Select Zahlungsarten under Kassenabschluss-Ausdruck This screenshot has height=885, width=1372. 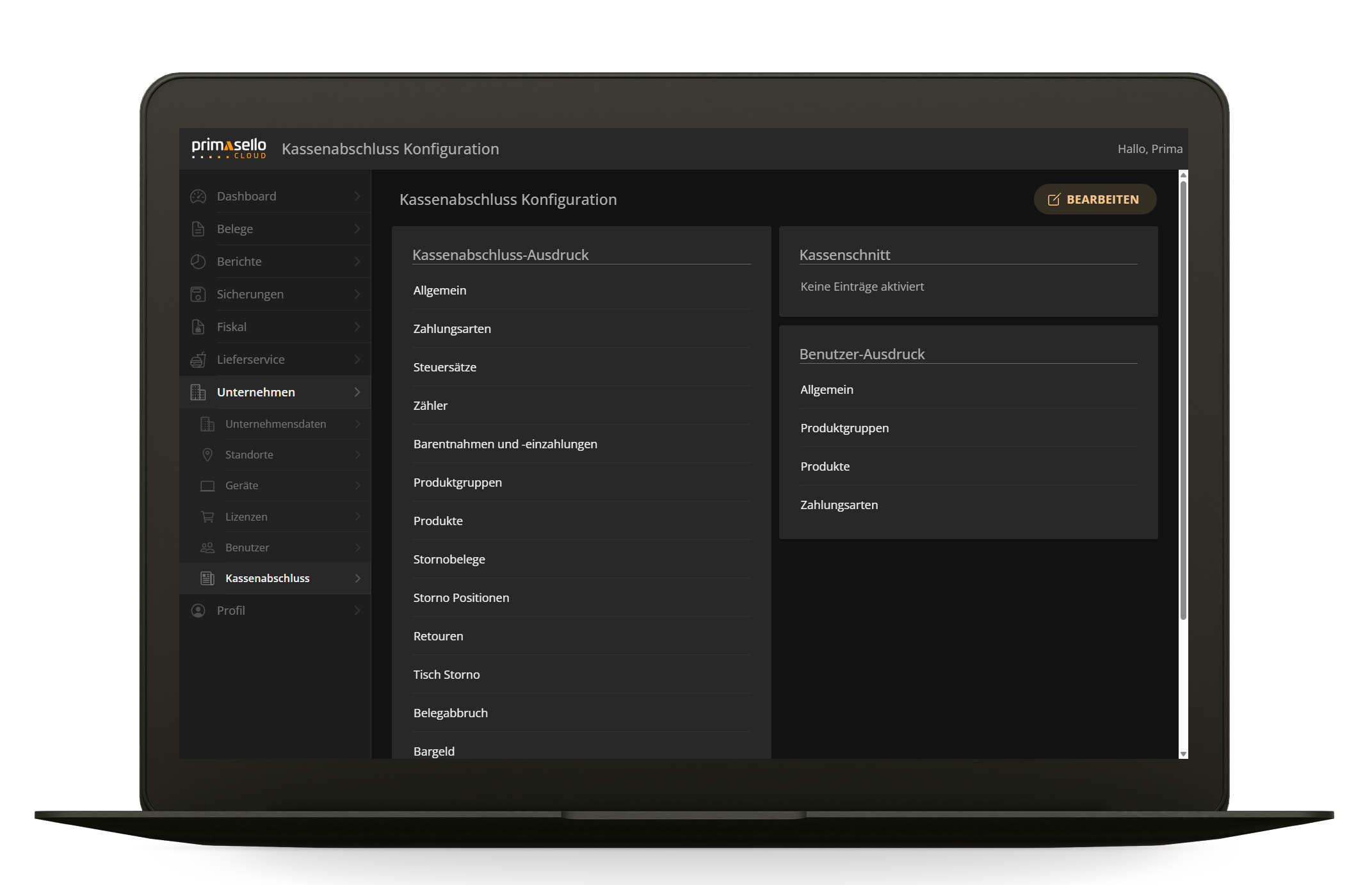point(452,329)
